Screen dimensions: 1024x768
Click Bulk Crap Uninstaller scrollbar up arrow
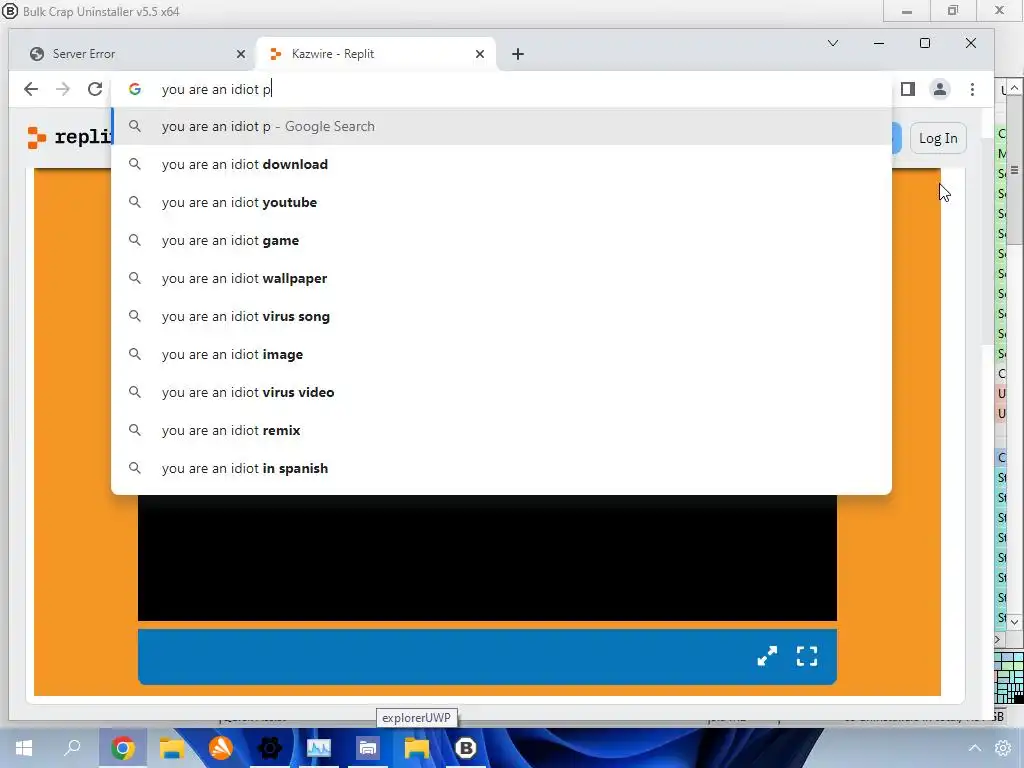tap(1014, 88)
